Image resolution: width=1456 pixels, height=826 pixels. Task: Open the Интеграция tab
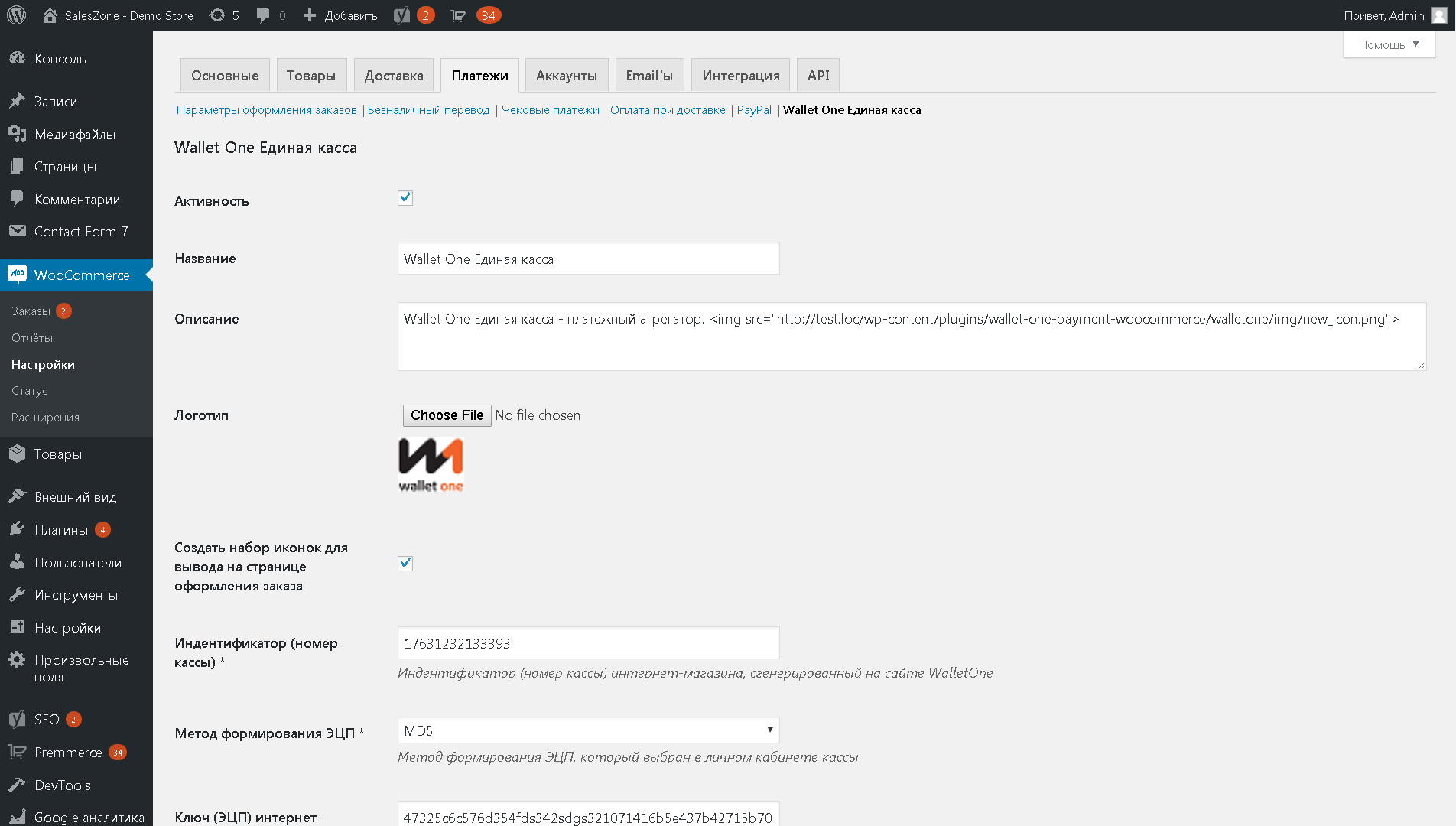(741, 76)
